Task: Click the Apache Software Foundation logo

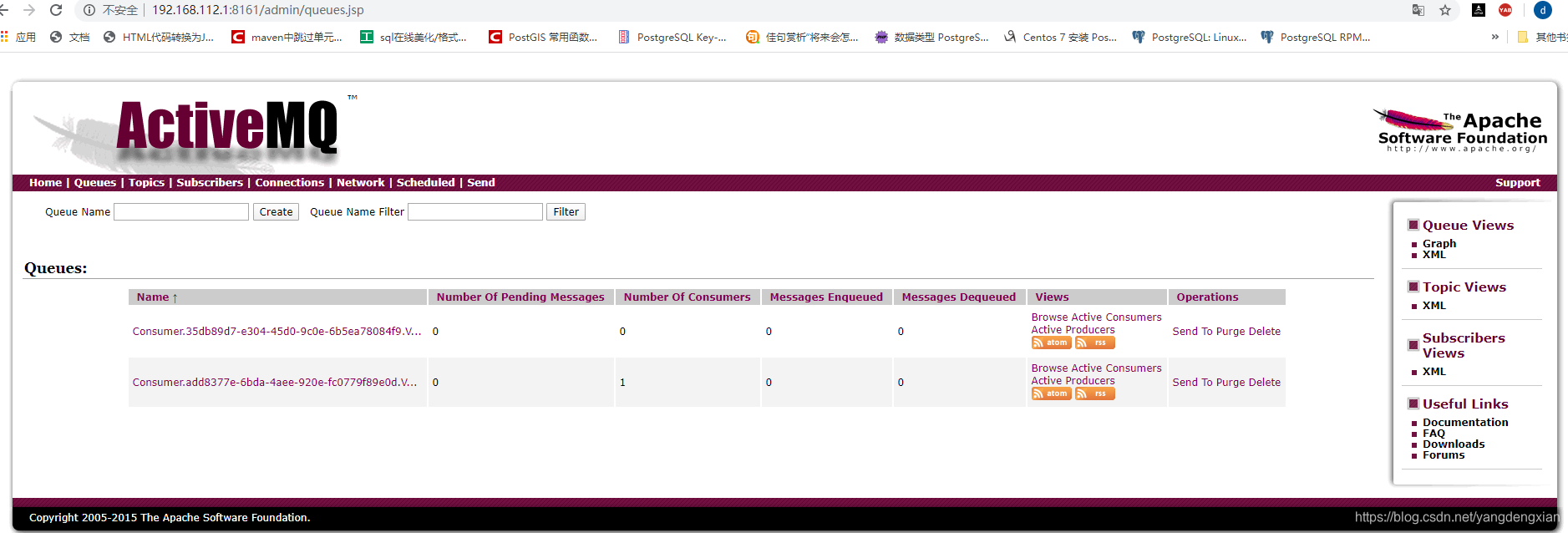Action: [x=1460, y=130]
